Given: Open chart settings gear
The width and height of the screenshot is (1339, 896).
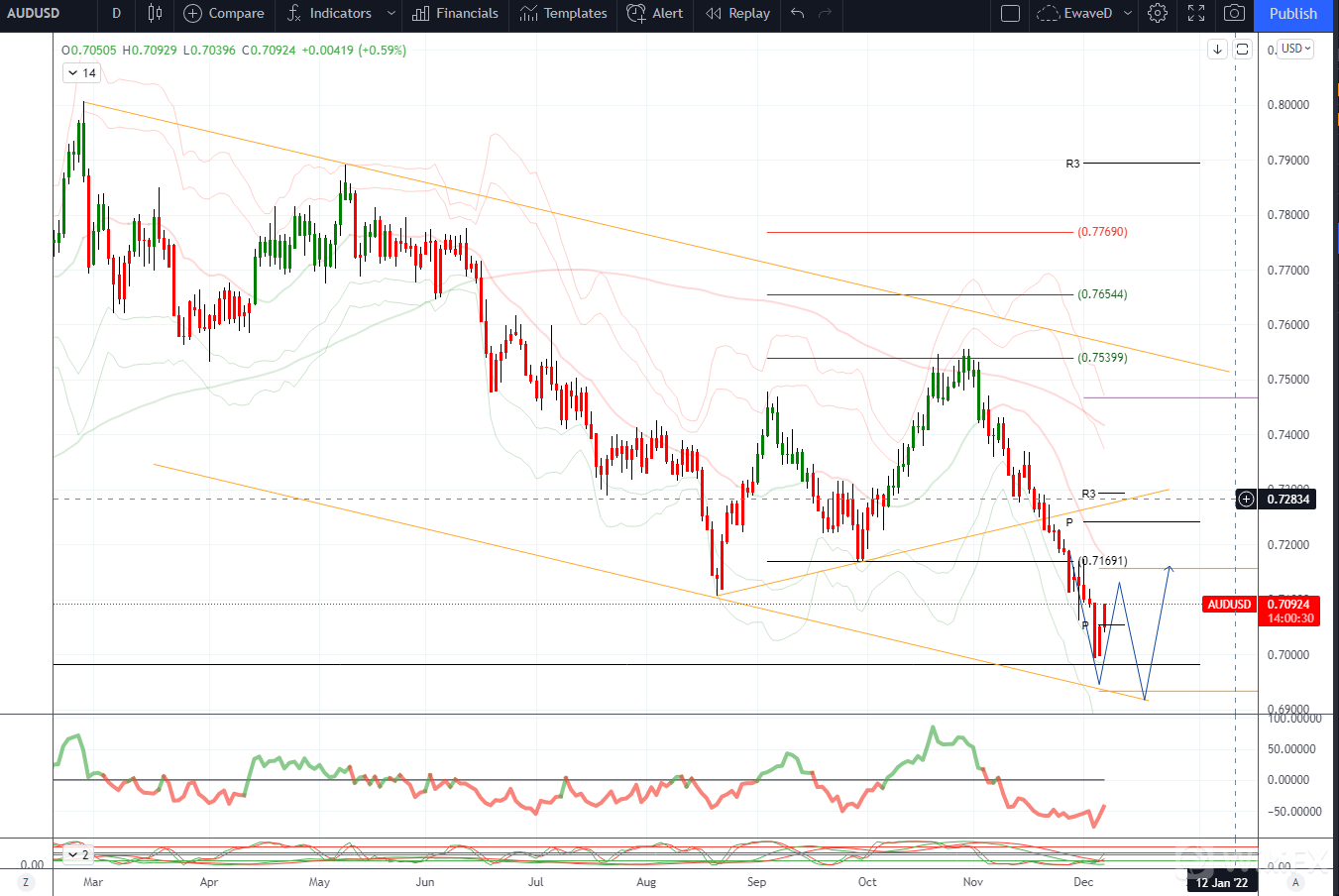Looking at the screenshot, I should point(1157,13).
